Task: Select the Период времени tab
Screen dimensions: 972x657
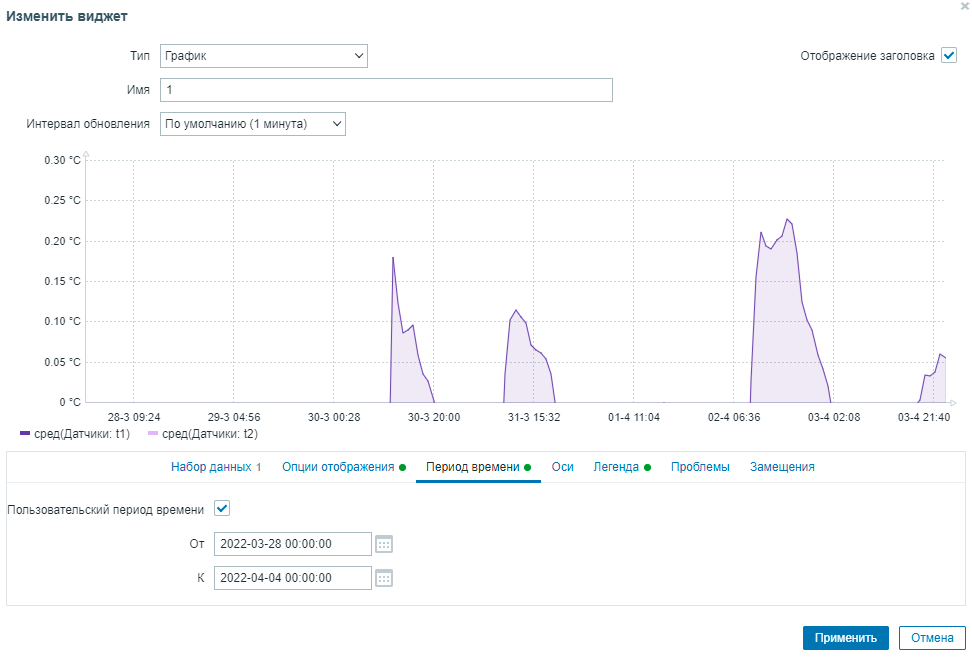Action: click(x=478, y=467)
